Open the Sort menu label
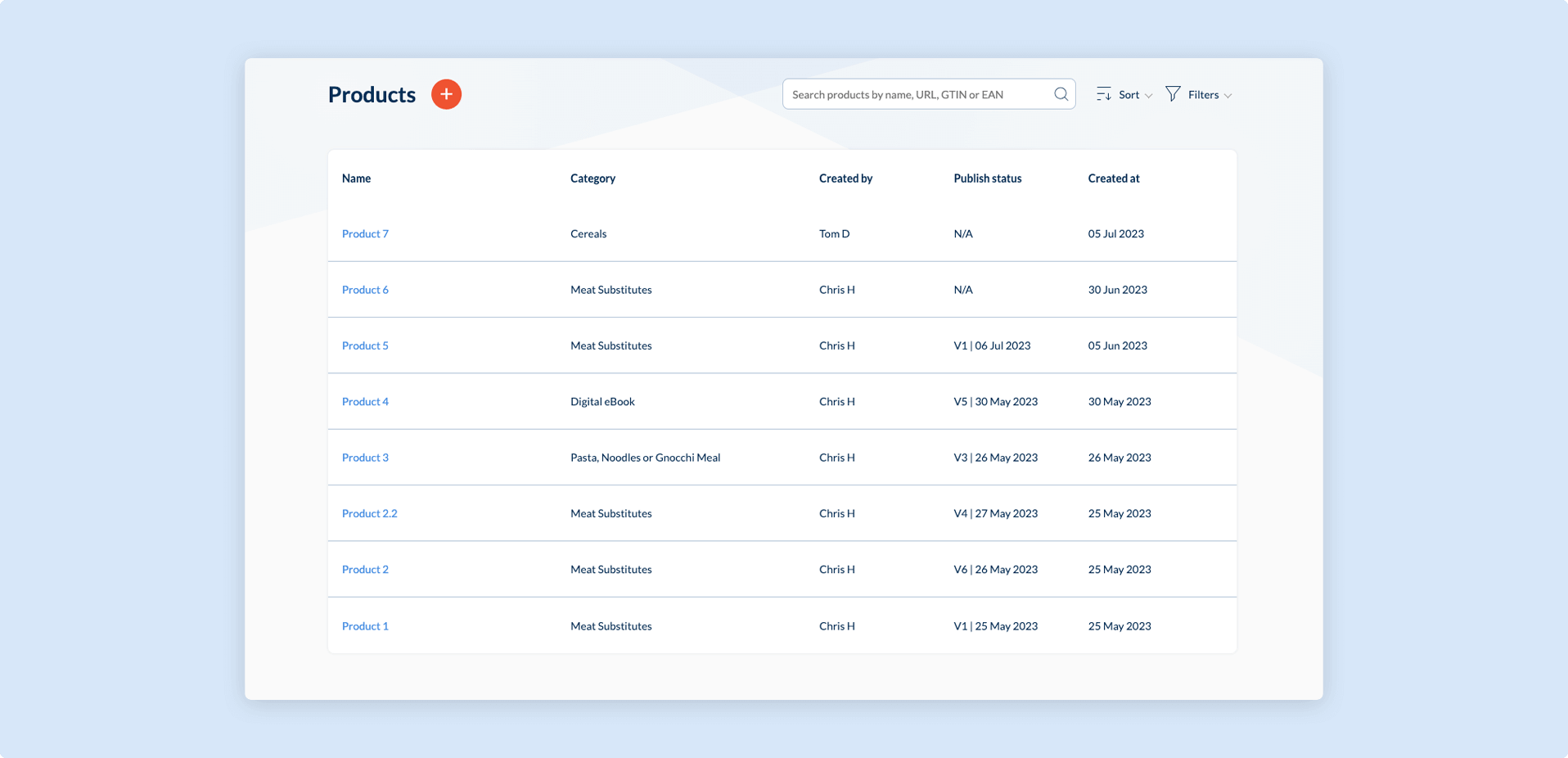Screen dimensions: 1568x758 coord(1129,95)
